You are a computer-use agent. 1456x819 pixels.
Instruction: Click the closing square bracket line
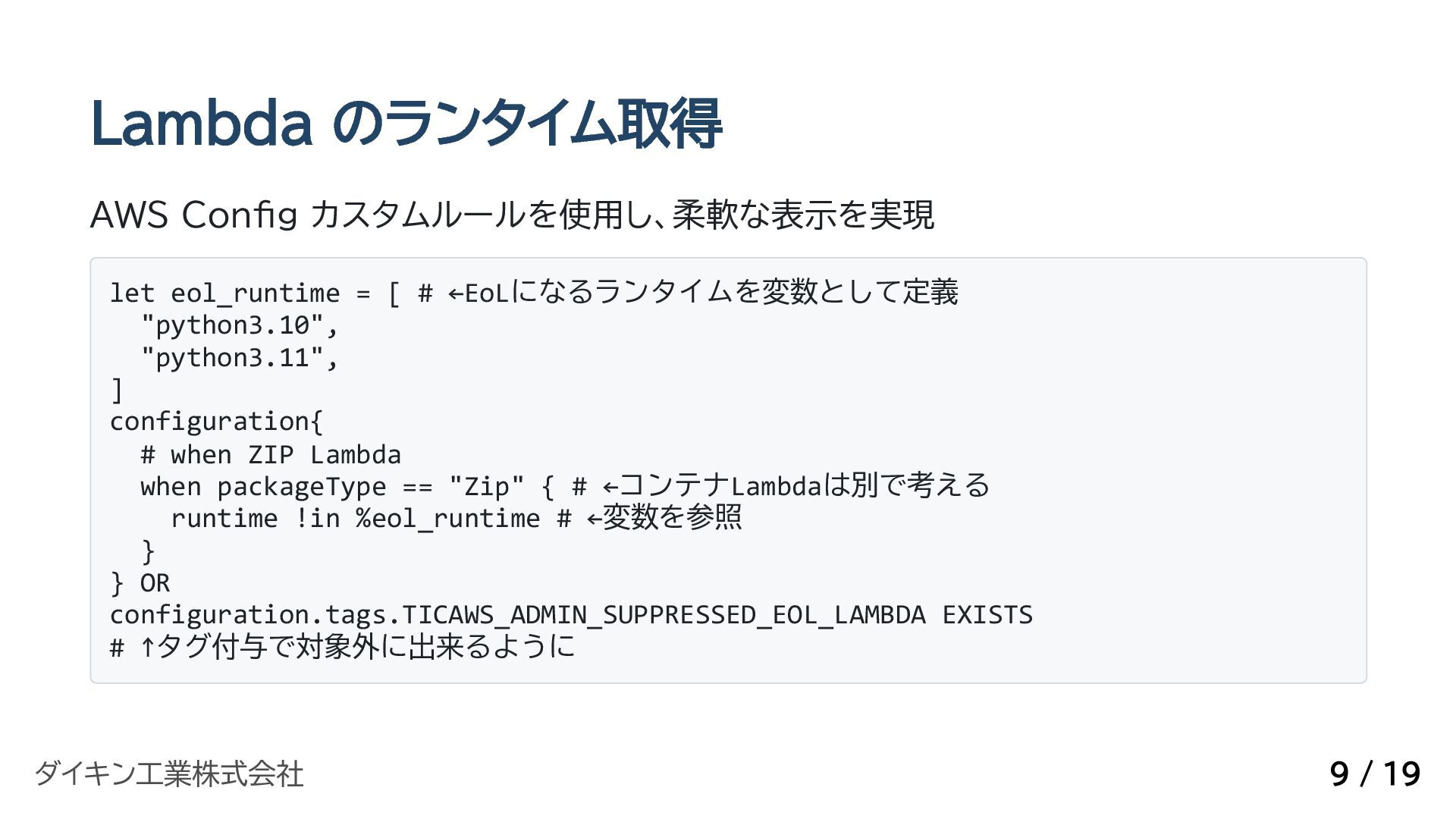[x=116, y=390]
